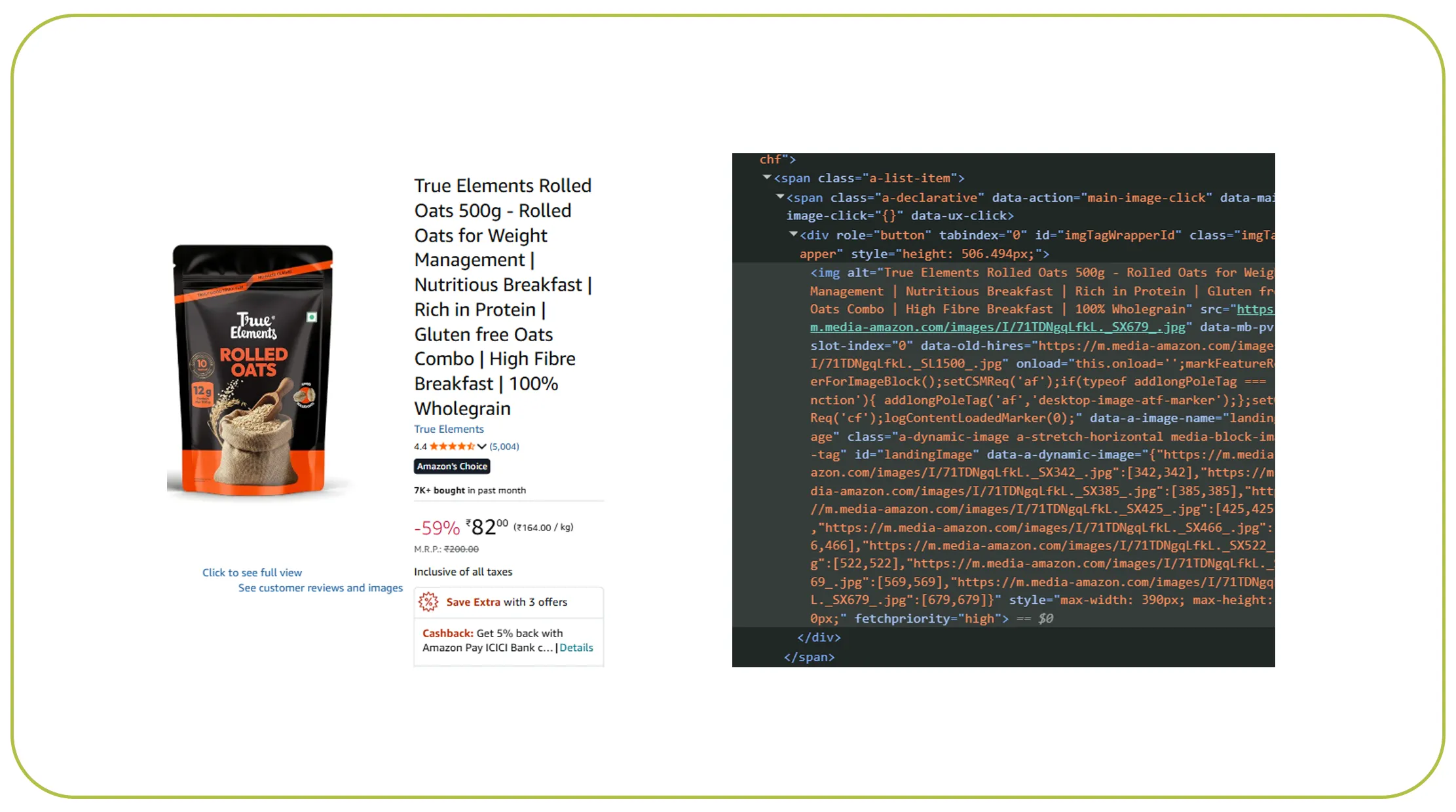Image resolution: width=1456 pixels, height=812 pixels.
Task: Select the closing </div> tag in DevTools
Action: [x=819, y=637]
